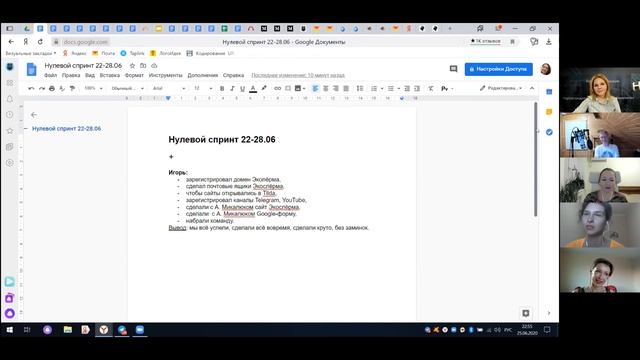Click the blue Настройки Доступа button

[498, 69]
